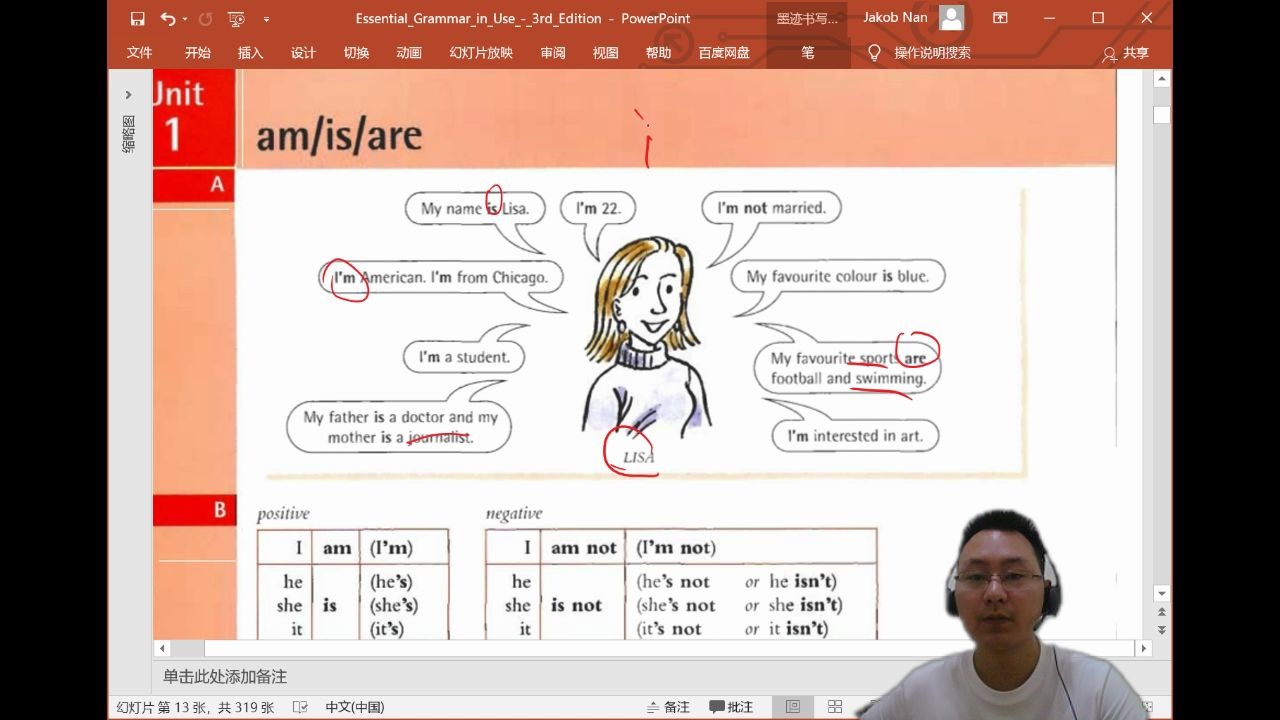
Task: Open the 审阅 (Review) ribbon tab
Action: pyautogui.click(x=553, y=53)
